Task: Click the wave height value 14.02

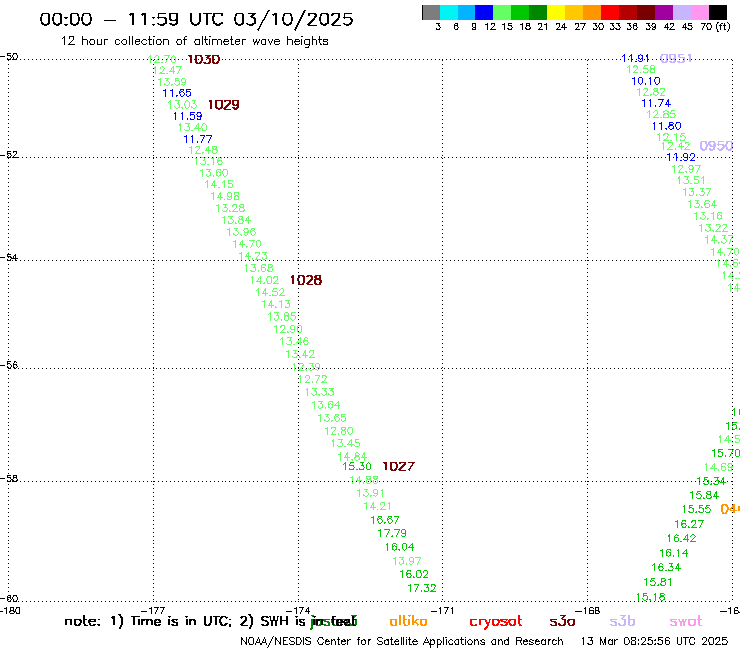Action: 264,280
